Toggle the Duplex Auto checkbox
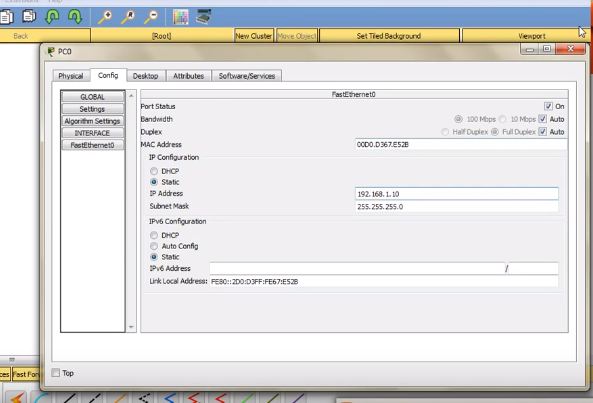 point(542,132)
